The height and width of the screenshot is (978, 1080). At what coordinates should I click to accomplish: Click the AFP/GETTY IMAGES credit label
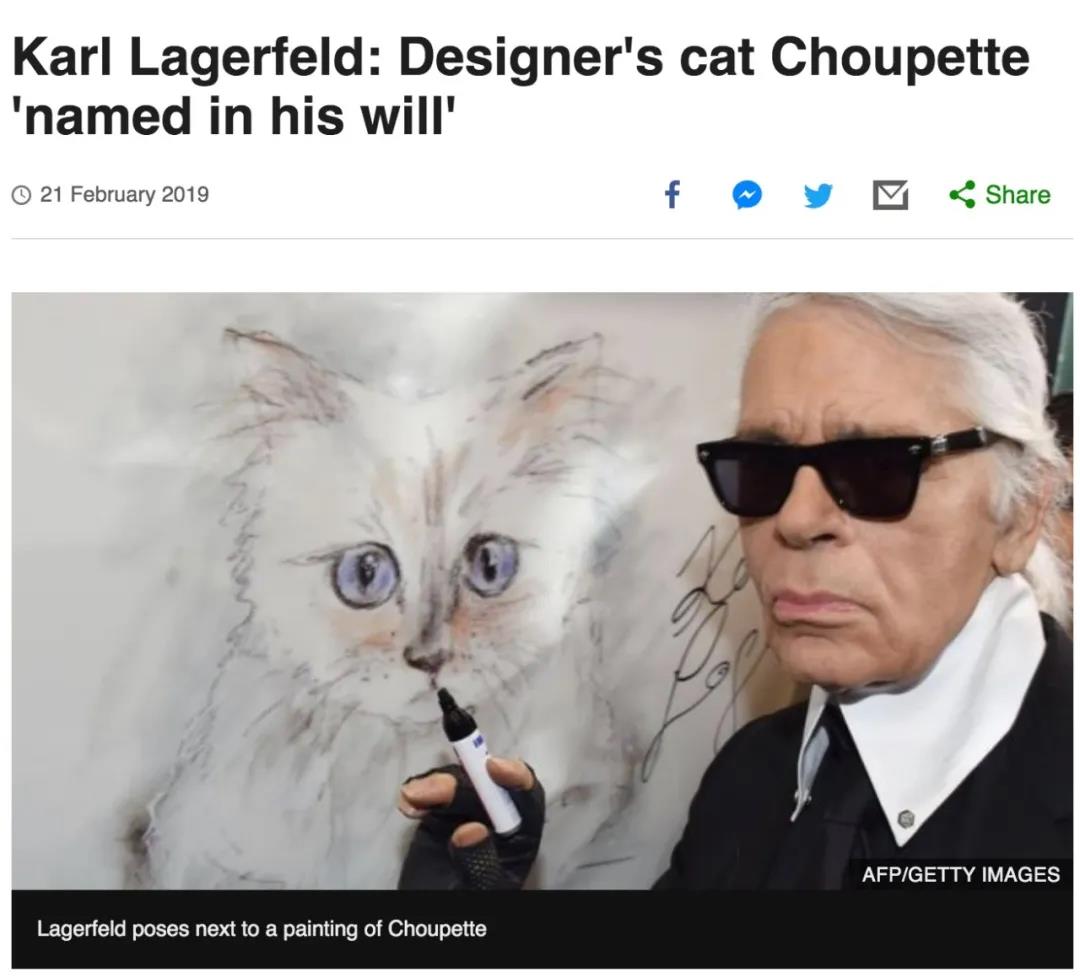[960, 874]
